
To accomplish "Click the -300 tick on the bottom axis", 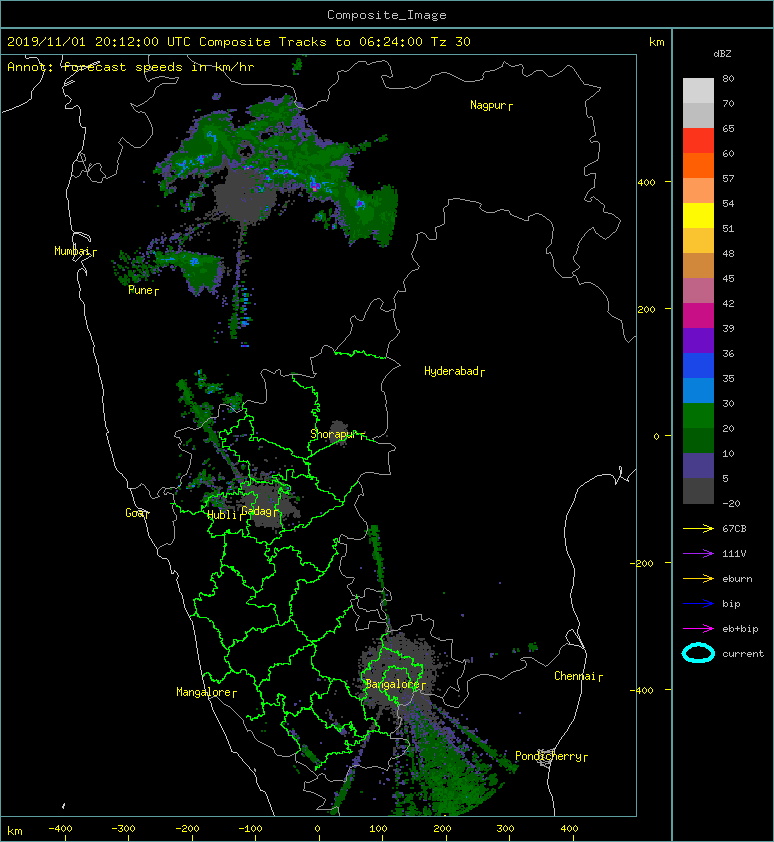I will point(123,828).
